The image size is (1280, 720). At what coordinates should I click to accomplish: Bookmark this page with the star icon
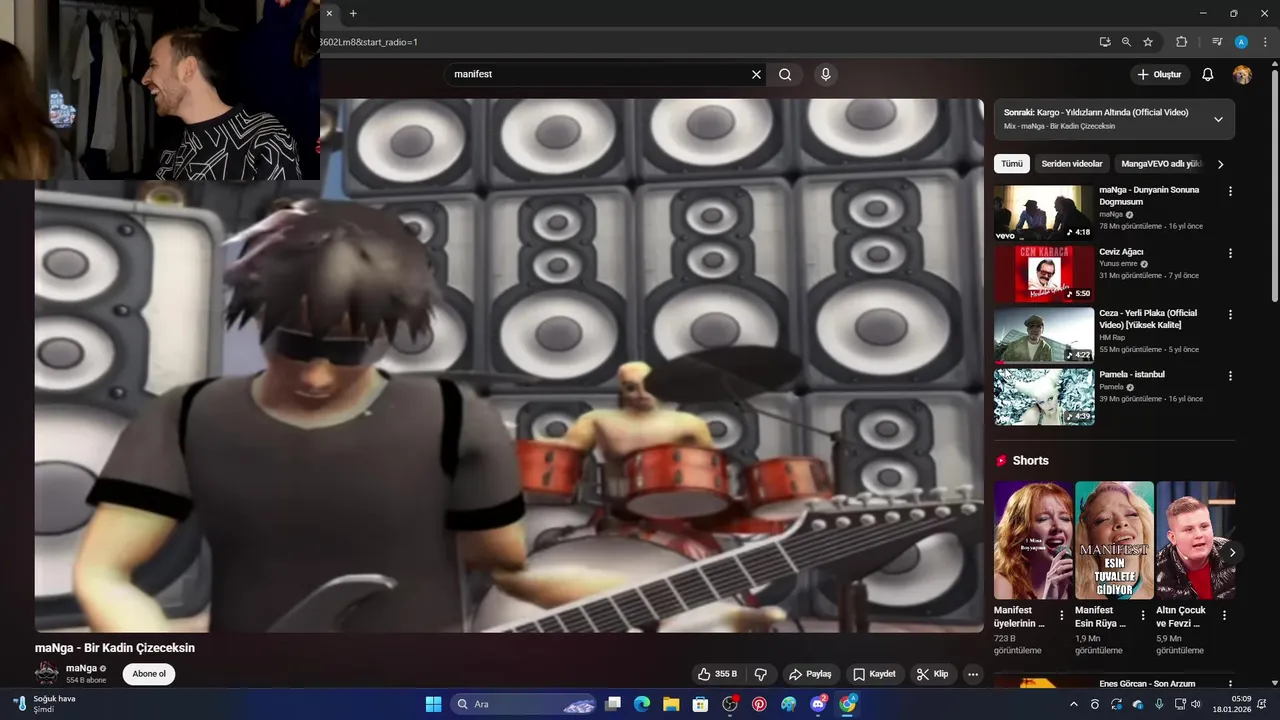[1148, 42]
